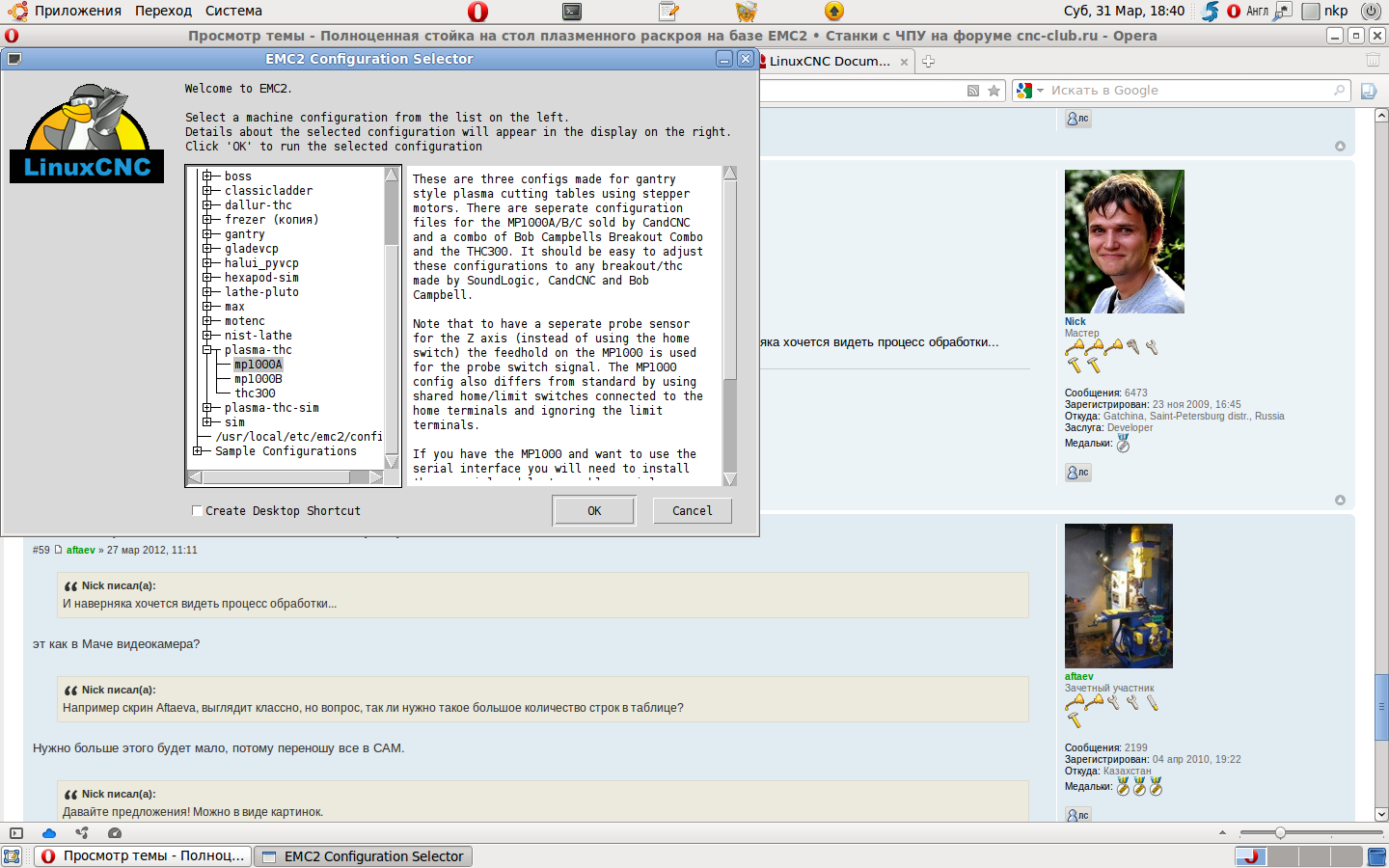Send private message to Nick via ЛС icon
The height and width of the screenshot is (868, 1389).
[x=1078, y=473]
